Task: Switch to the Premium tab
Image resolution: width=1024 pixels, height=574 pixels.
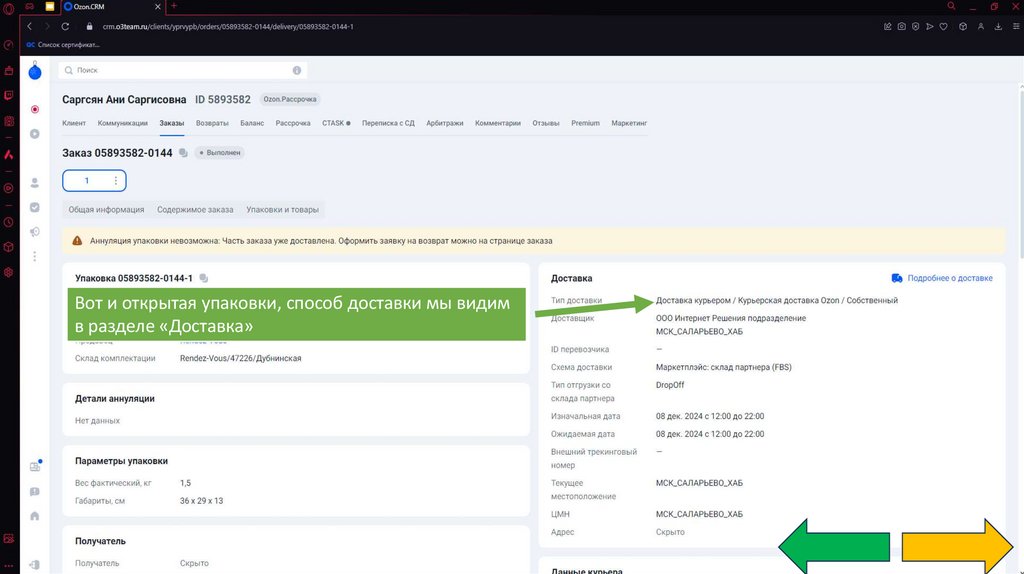Action: (585, 123)
